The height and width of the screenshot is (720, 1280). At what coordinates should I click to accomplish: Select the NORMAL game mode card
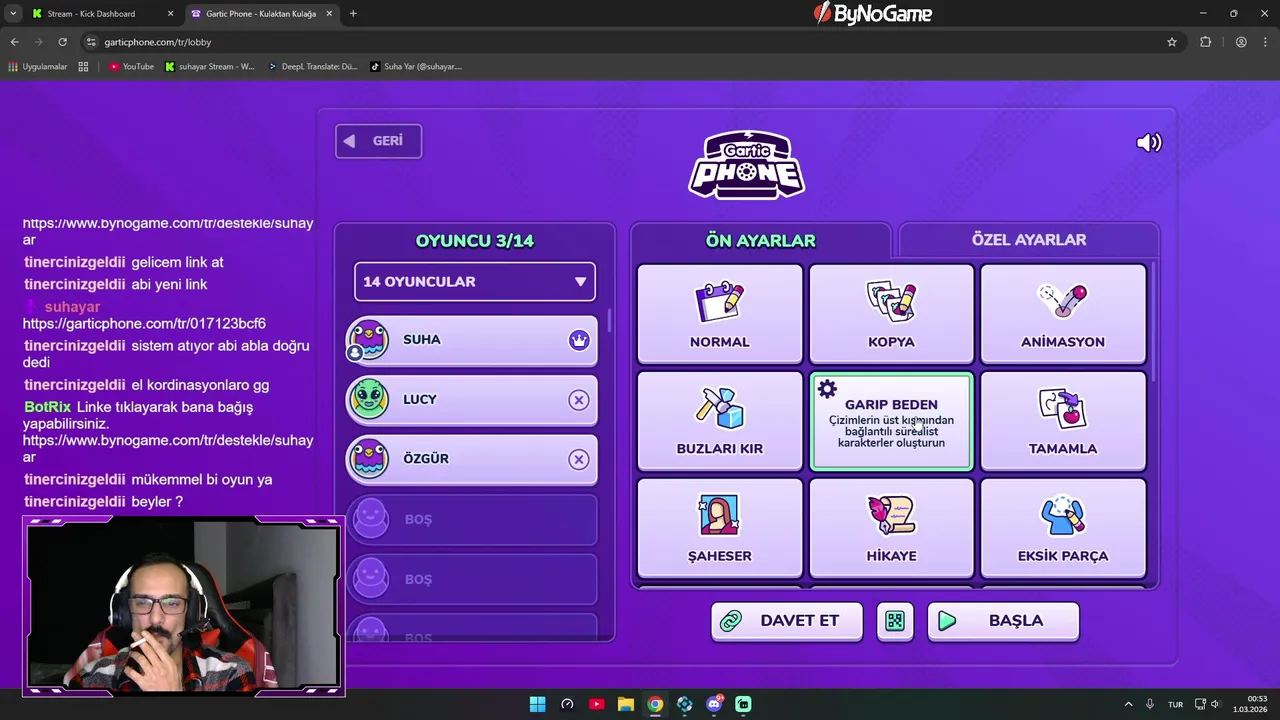pyautogui.click(x=720, y=313)
